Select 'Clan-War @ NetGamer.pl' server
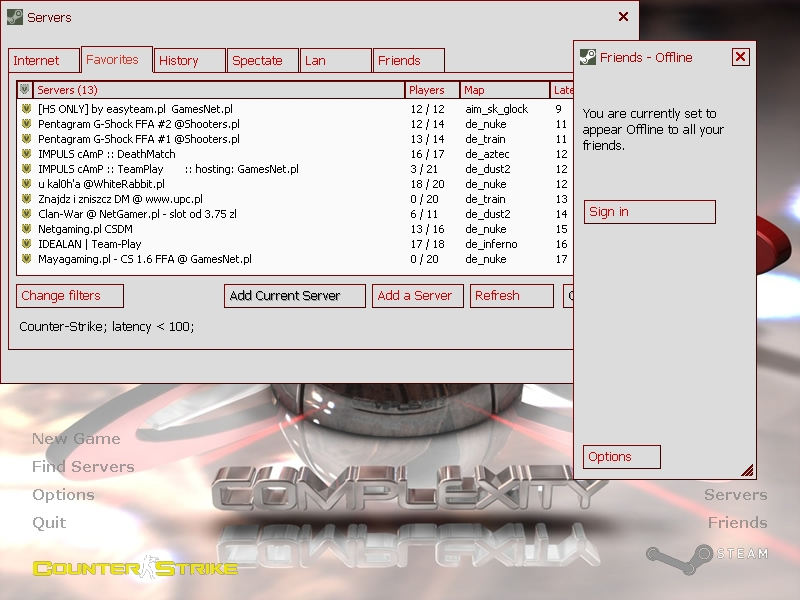800x600 pixels. pyautogui.click(x=295, y=214)
